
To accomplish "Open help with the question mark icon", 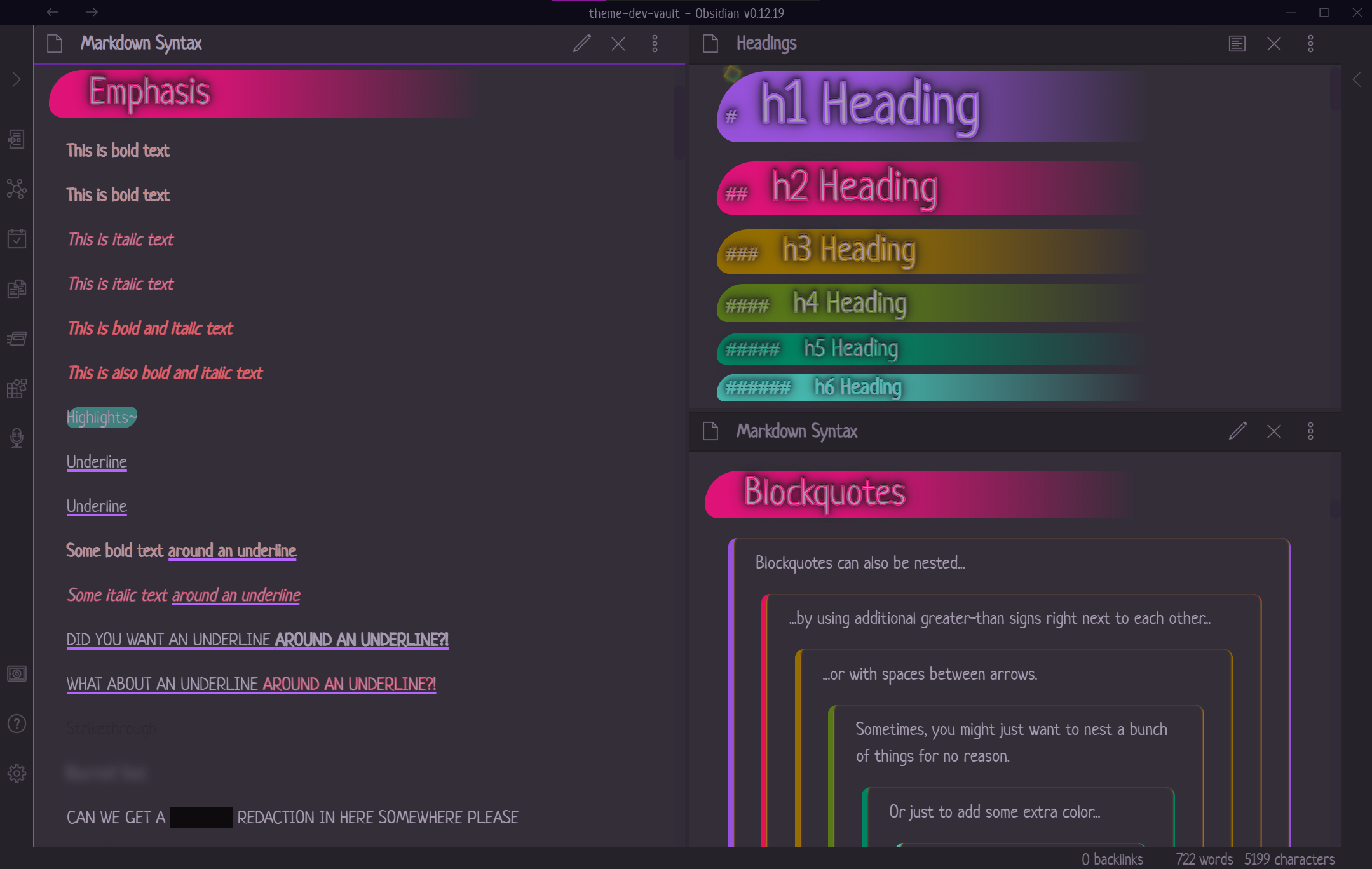I will point(16,724).
